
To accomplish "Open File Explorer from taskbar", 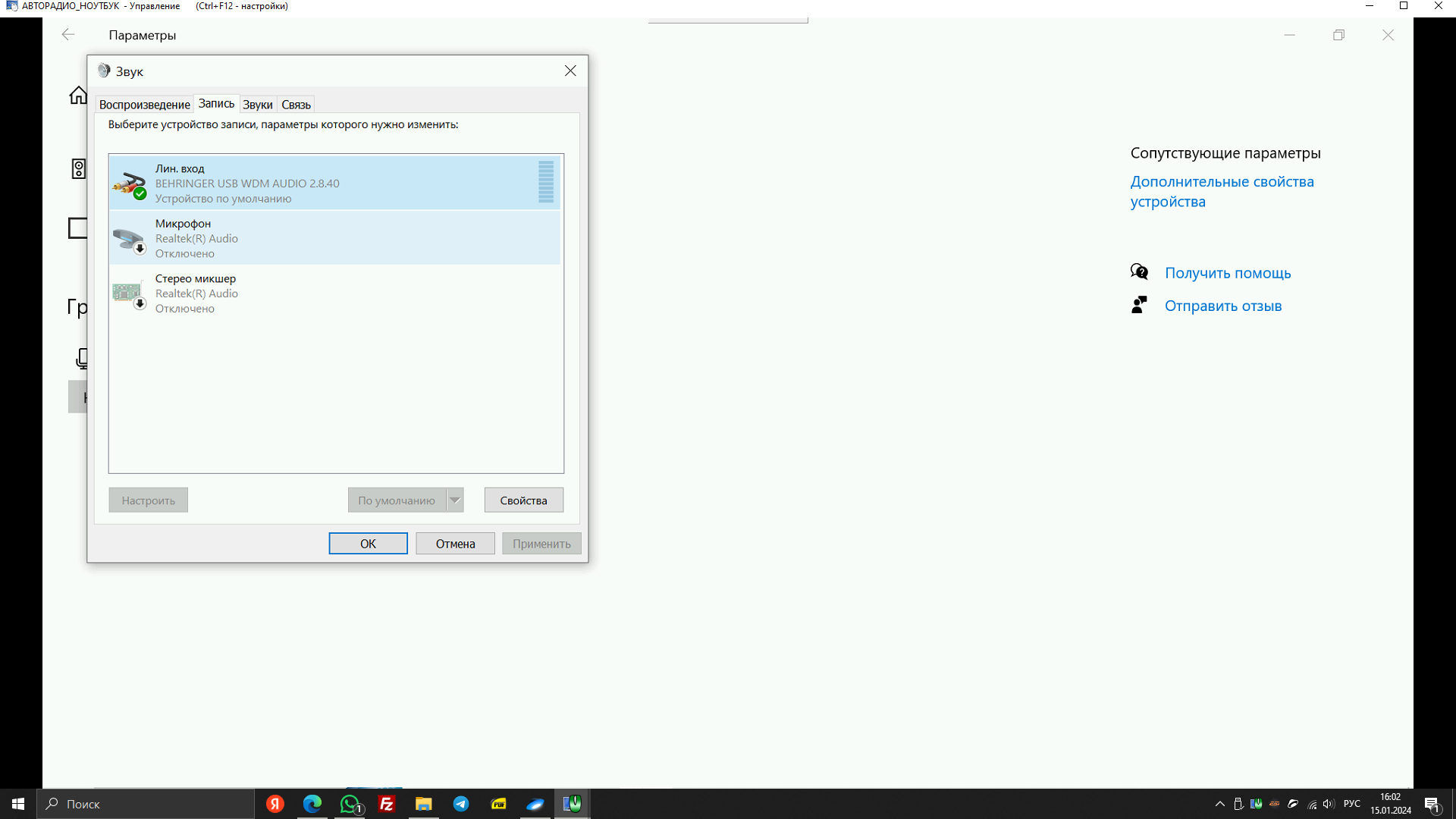I will (423, 804).
